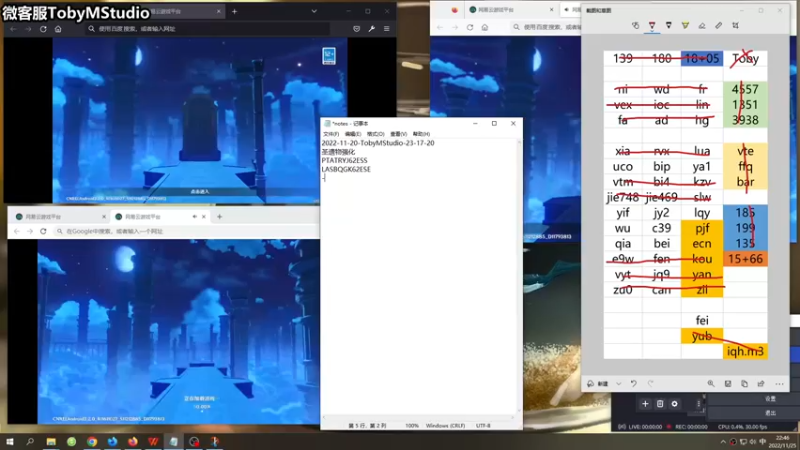Click the new snip button

point(597,384)
